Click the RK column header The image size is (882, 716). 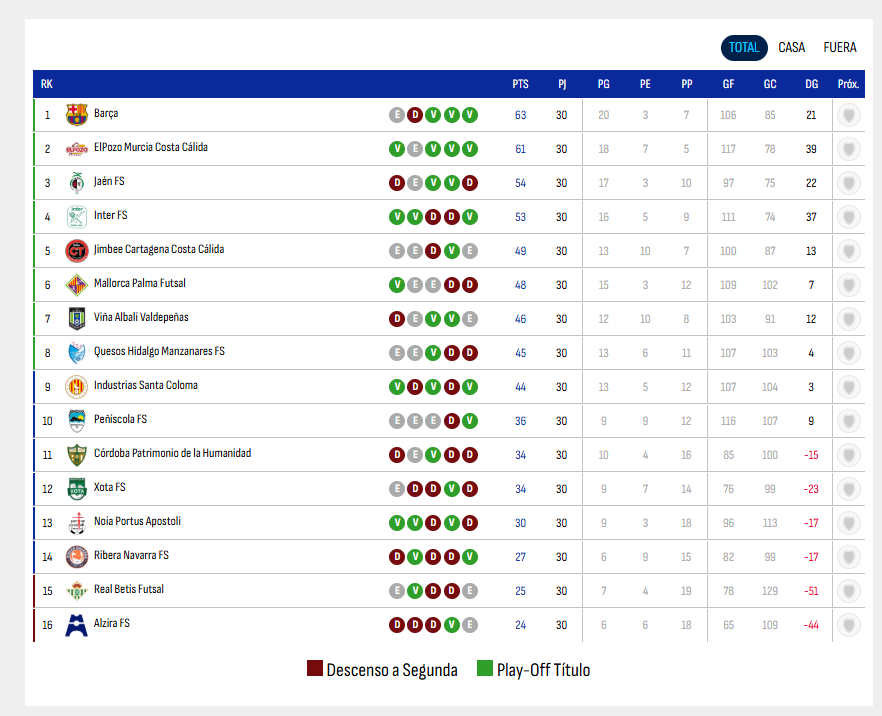[x=47, y=84]
